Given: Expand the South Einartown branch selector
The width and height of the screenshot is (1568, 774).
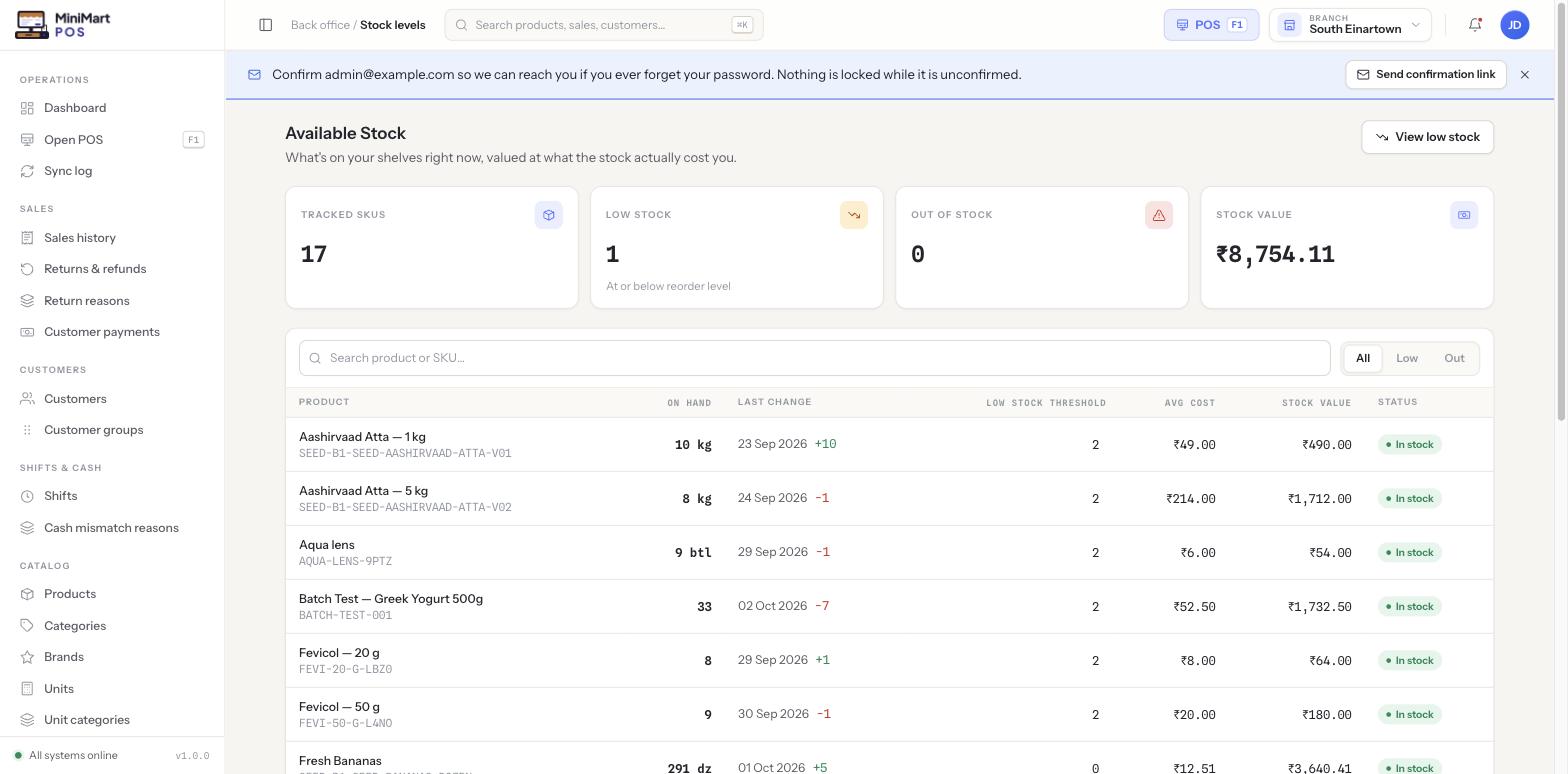Looking at the screenshot, I should tap(1350, 25).
